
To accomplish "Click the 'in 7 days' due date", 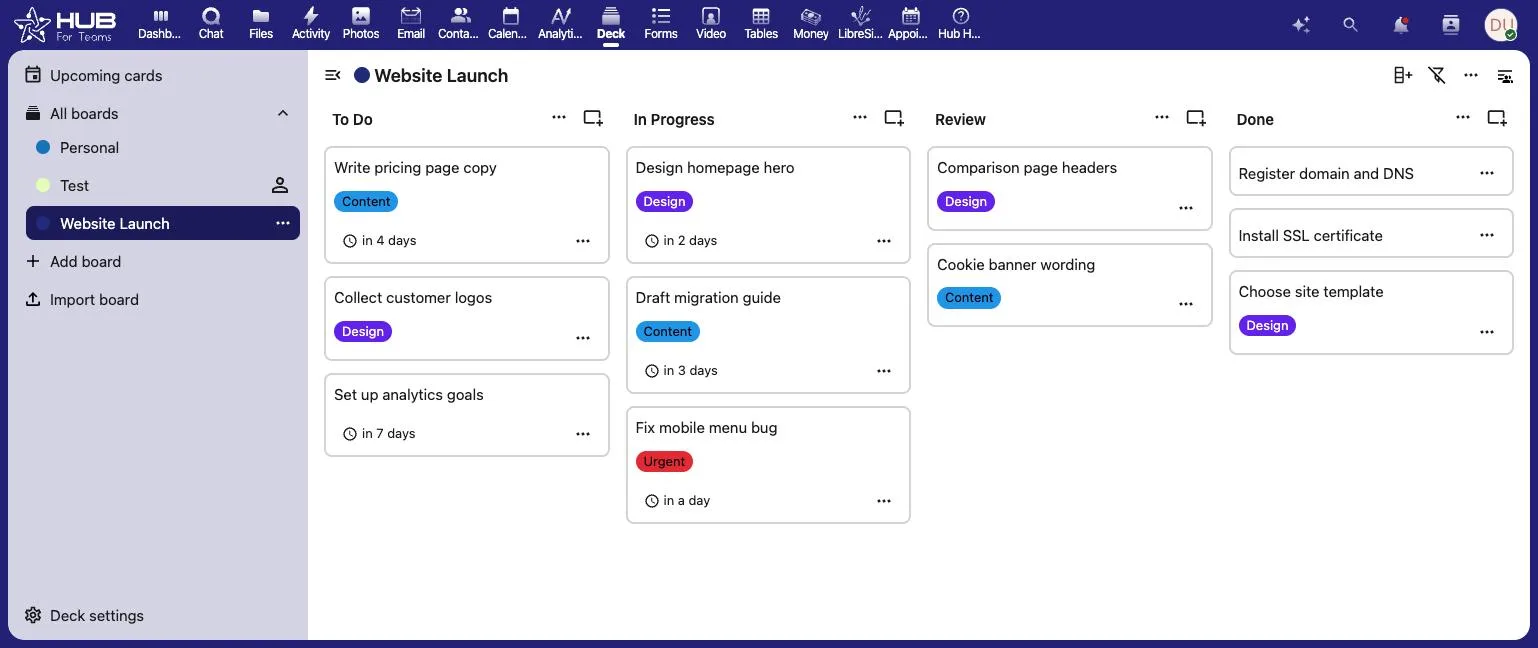I will coord(379,434).
